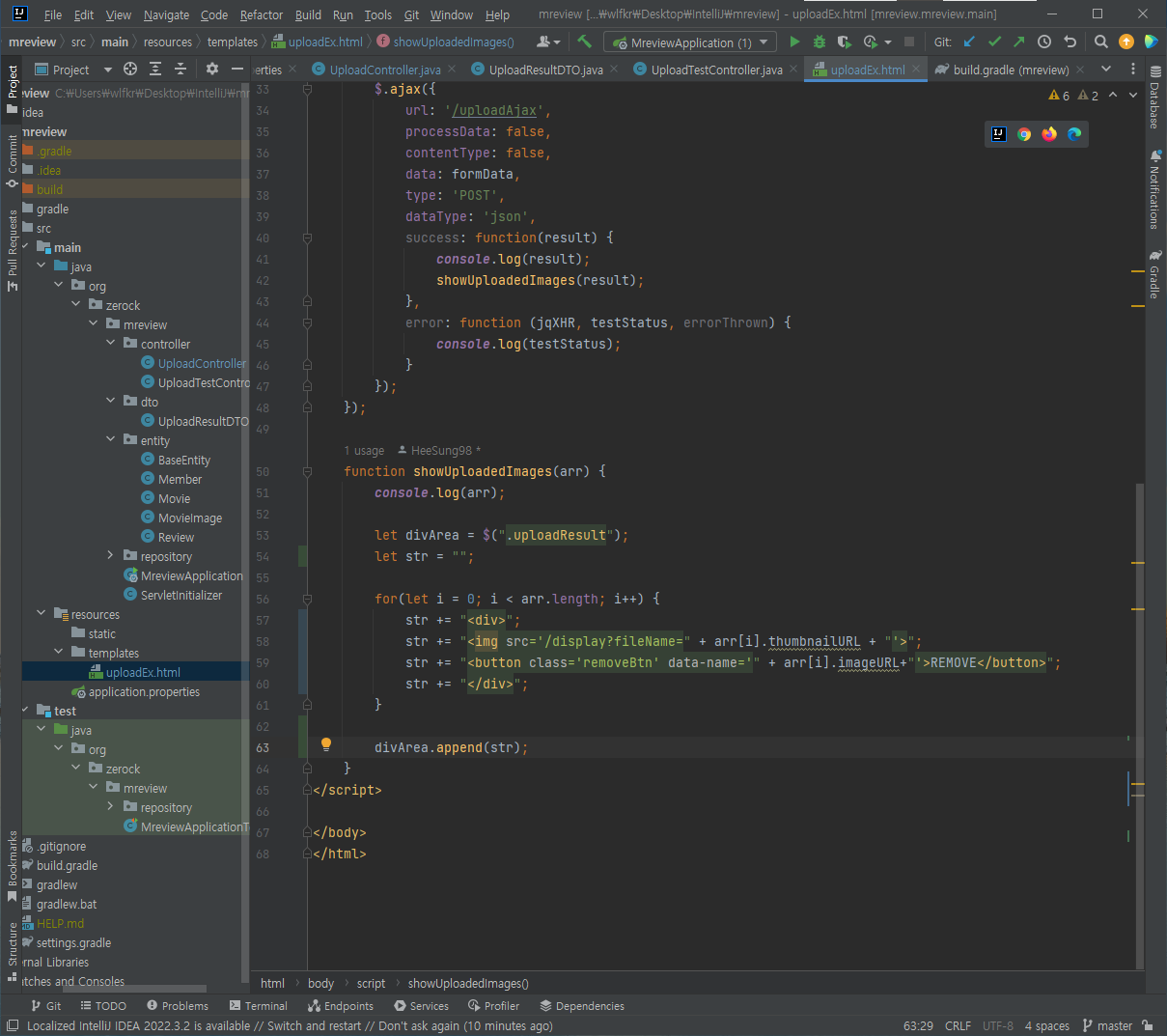Open page preview in Chrome icon
This screenshot has width=1167, height=1036.
point(1024,134)
